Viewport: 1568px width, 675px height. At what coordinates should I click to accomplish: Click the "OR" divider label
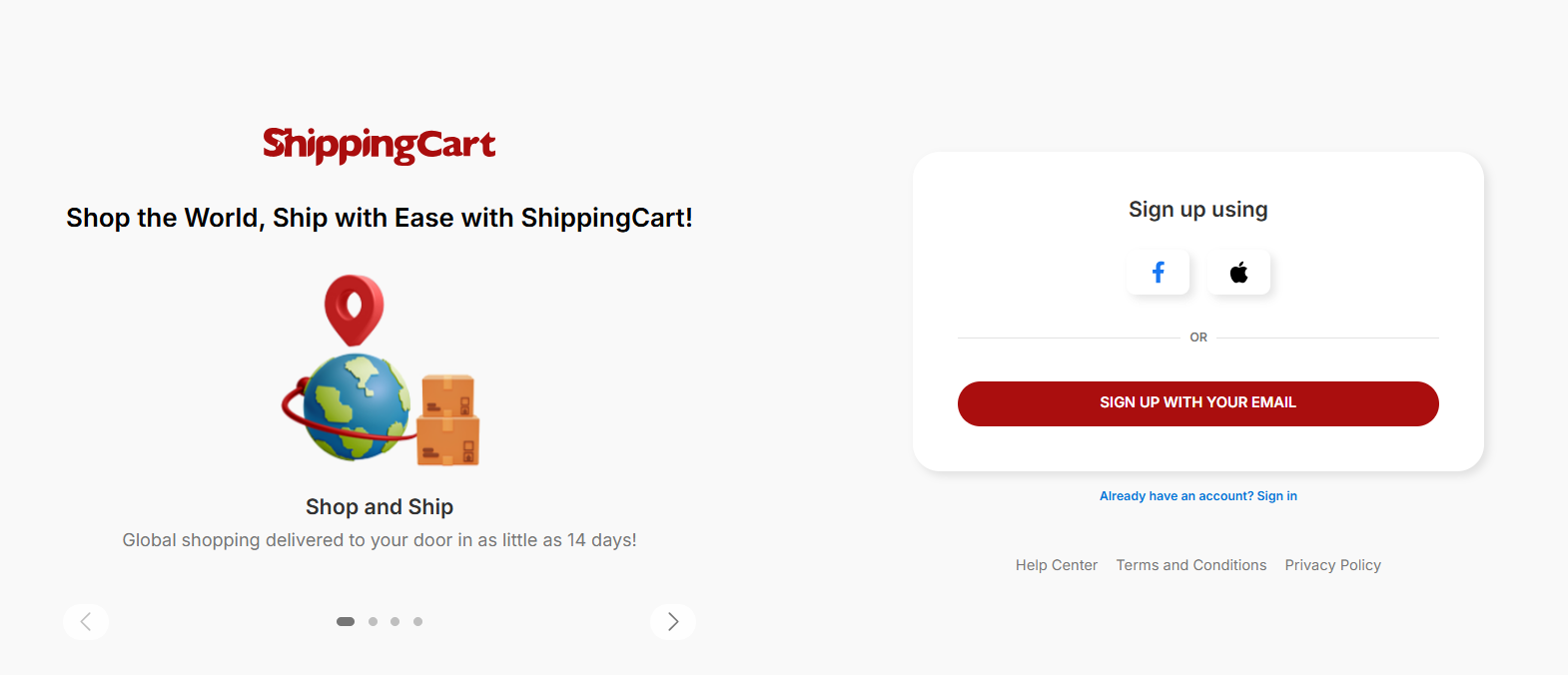[1198, 337]
